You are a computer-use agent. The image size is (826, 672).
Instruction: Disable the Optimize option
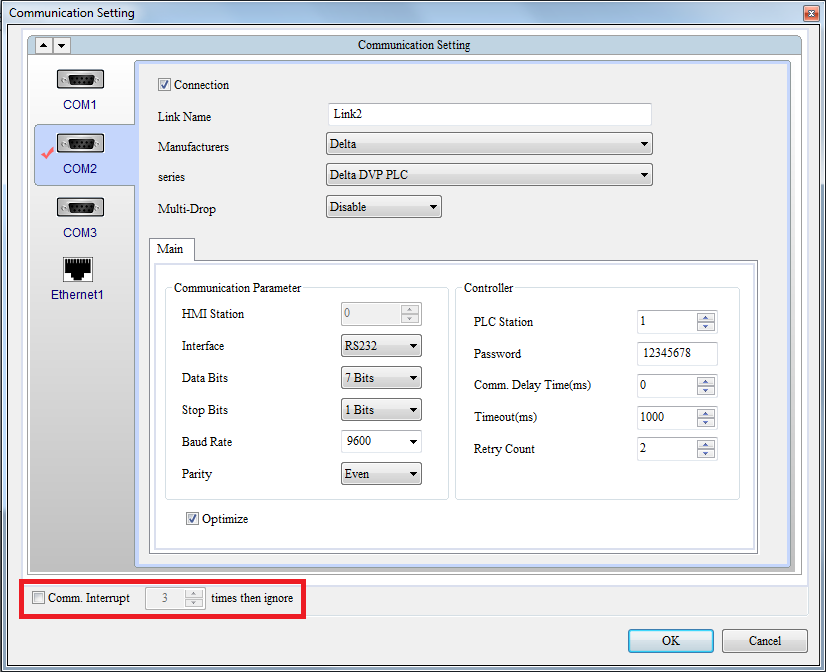pyautogui.click(x=195, y=519)
